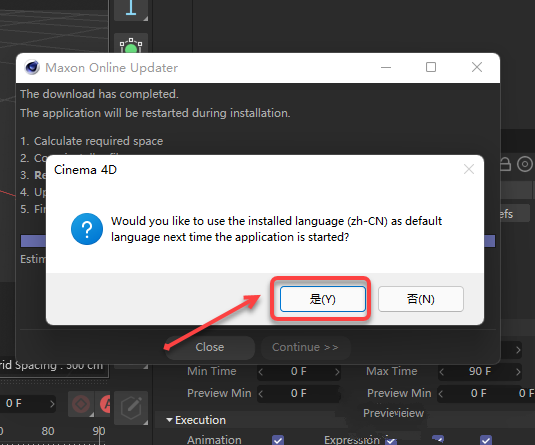Toggle the Animation checkbox

(278, 440)
